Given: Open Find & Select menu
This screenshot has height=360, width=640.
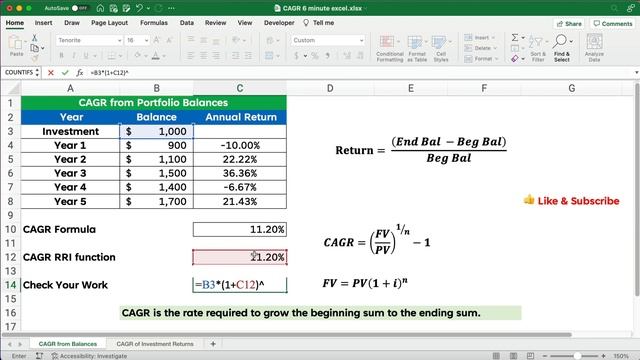Looking at the screenshot, I should tap(562, 48).
